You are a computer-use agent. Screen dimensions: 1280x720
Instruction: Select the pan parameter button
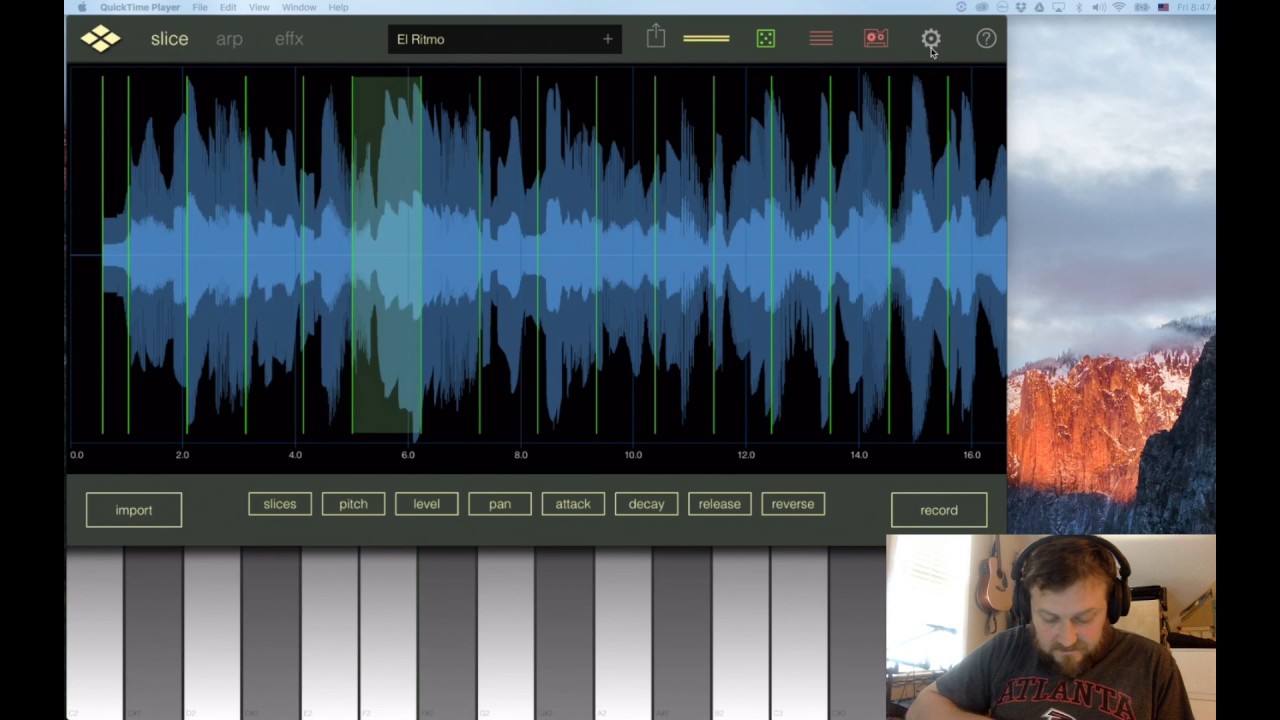coord(500,504)
